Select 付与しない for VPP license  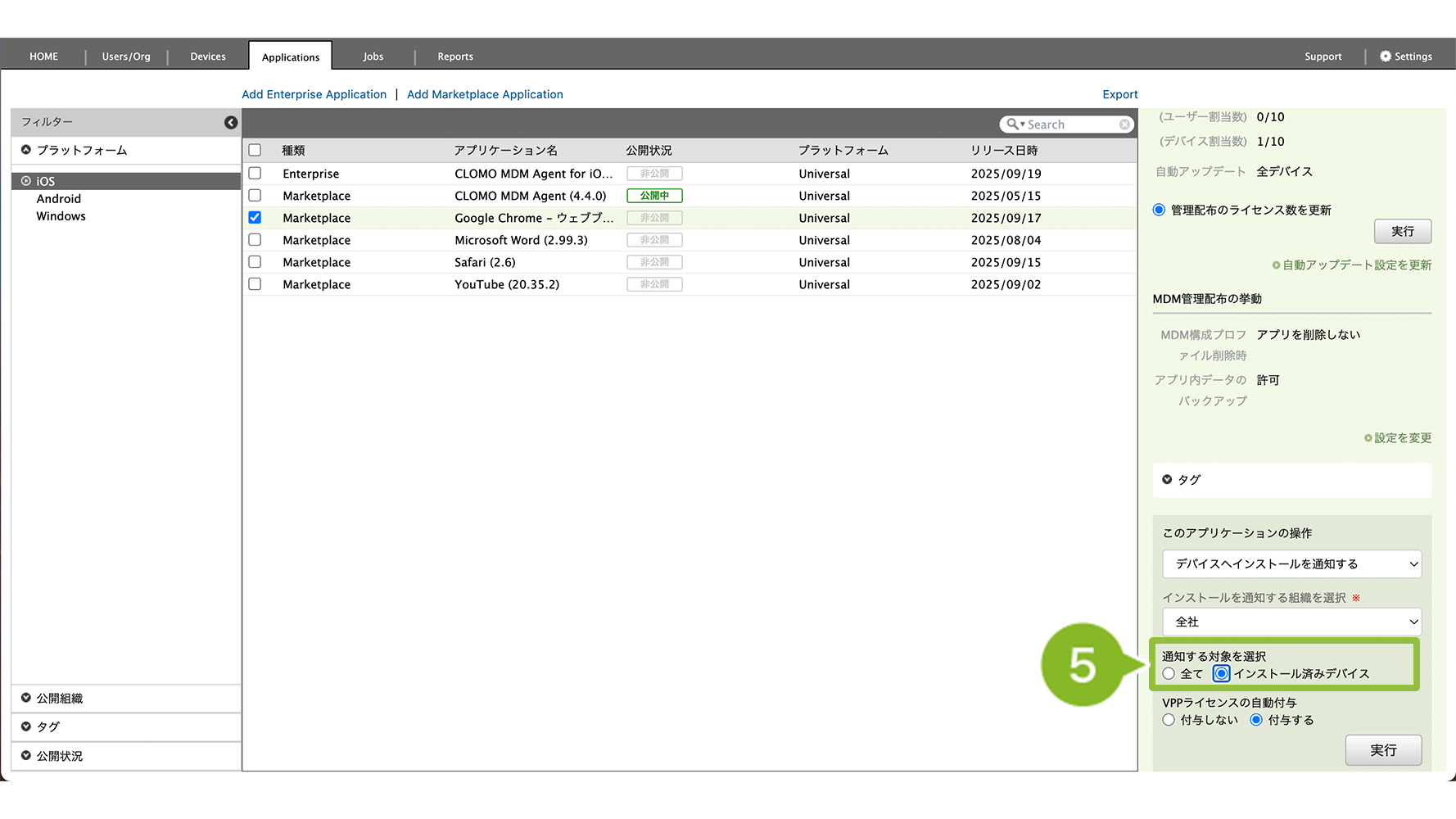coord(1169,720)
